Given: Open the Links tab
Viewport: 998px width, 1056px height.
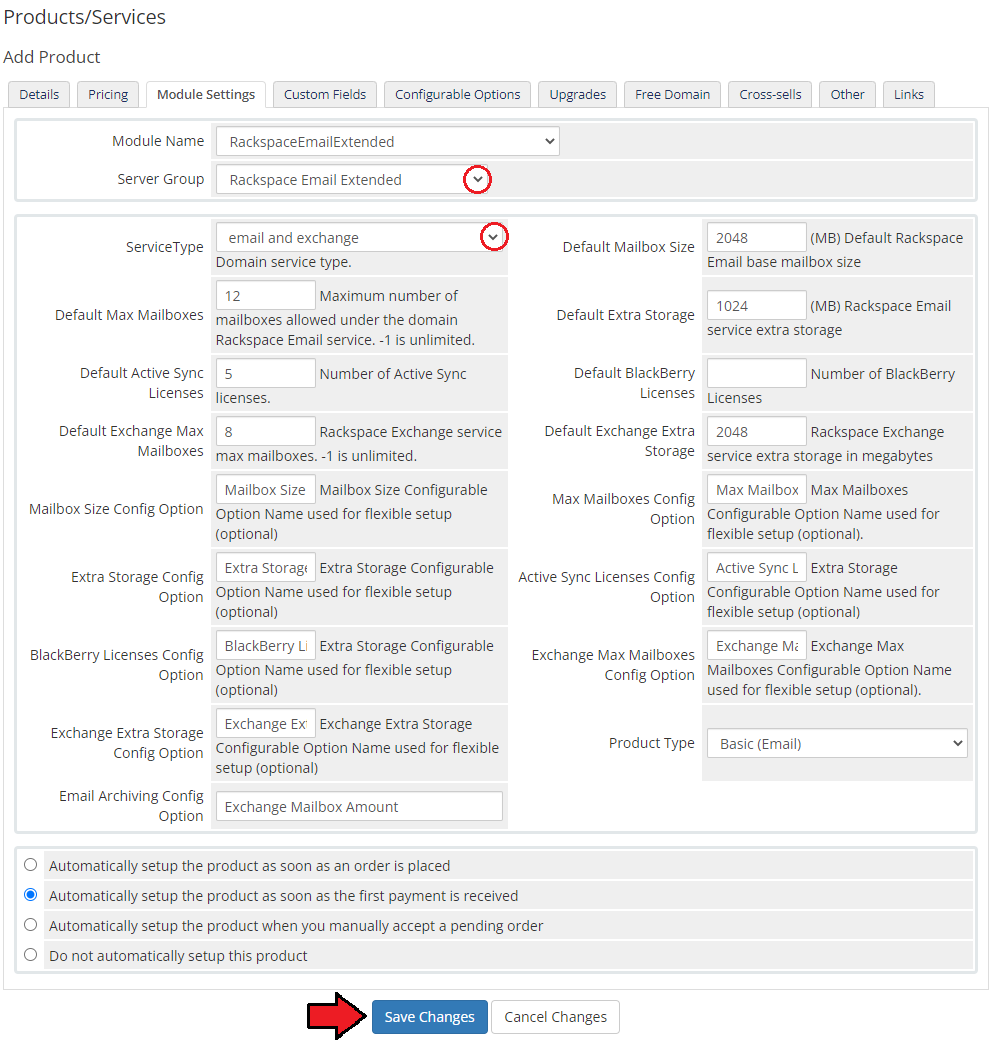Looking at the screenshot, I should click(x=908, y=94).
